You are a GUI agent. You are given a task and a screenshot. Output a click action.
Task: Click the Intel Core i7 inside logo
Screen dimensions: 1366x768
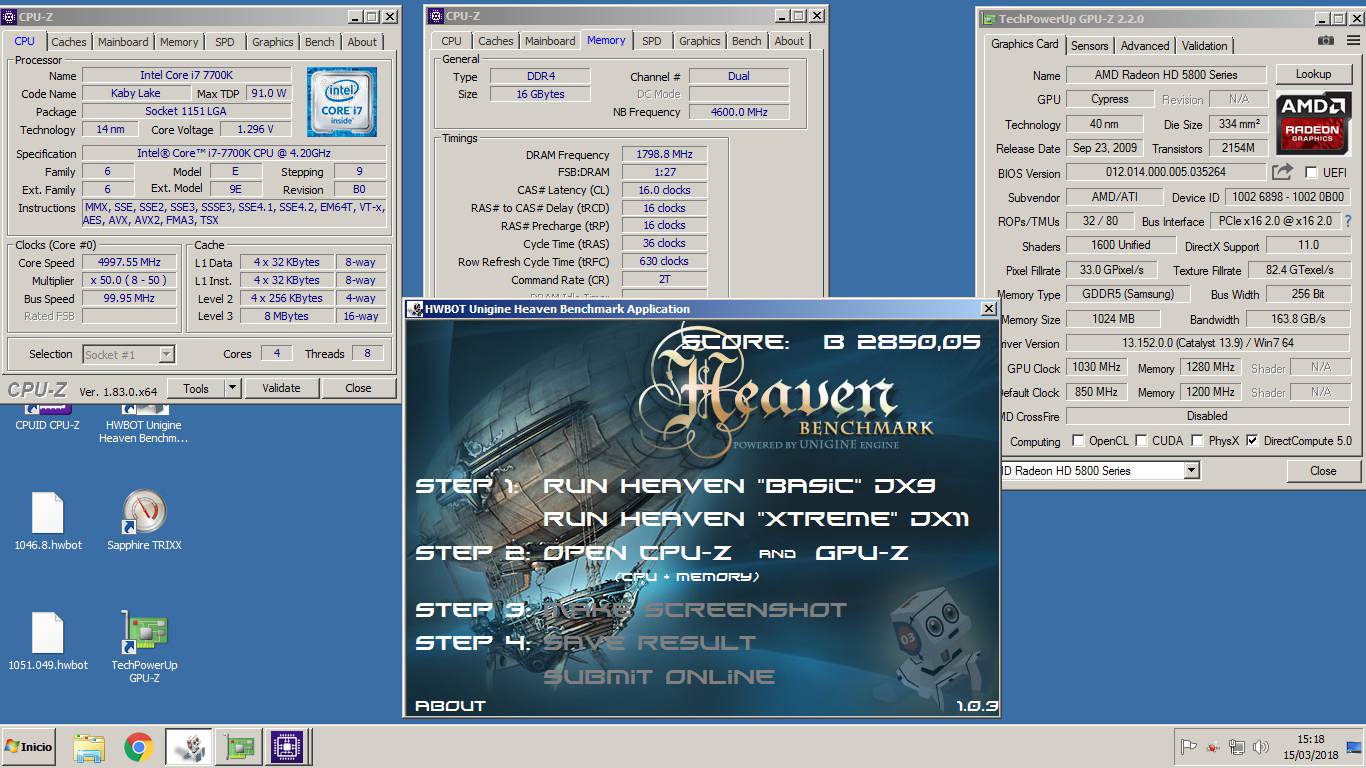pos(342,102)
